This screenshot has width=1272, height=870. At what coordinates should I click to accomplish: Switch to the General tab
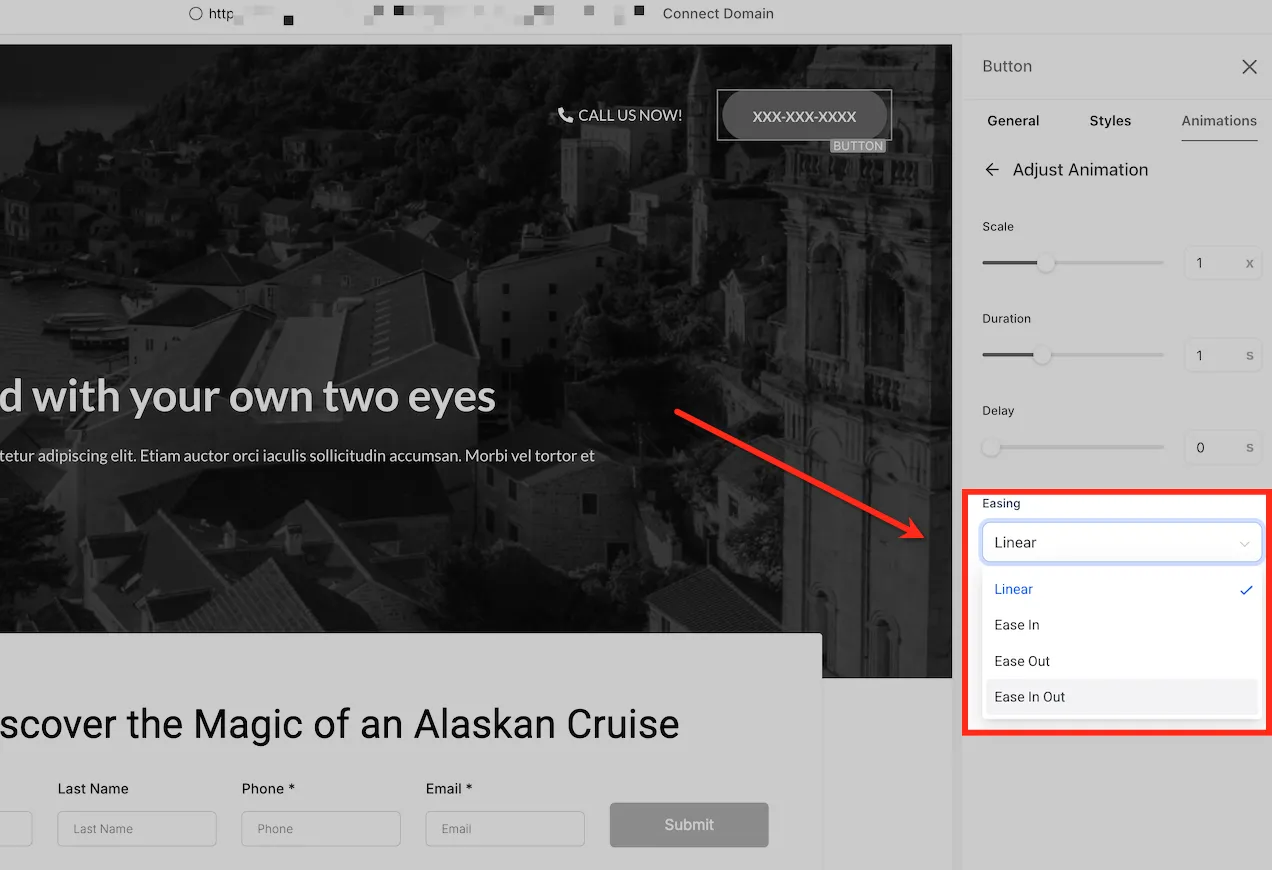pyautogui.click(x=1013, y=121)
